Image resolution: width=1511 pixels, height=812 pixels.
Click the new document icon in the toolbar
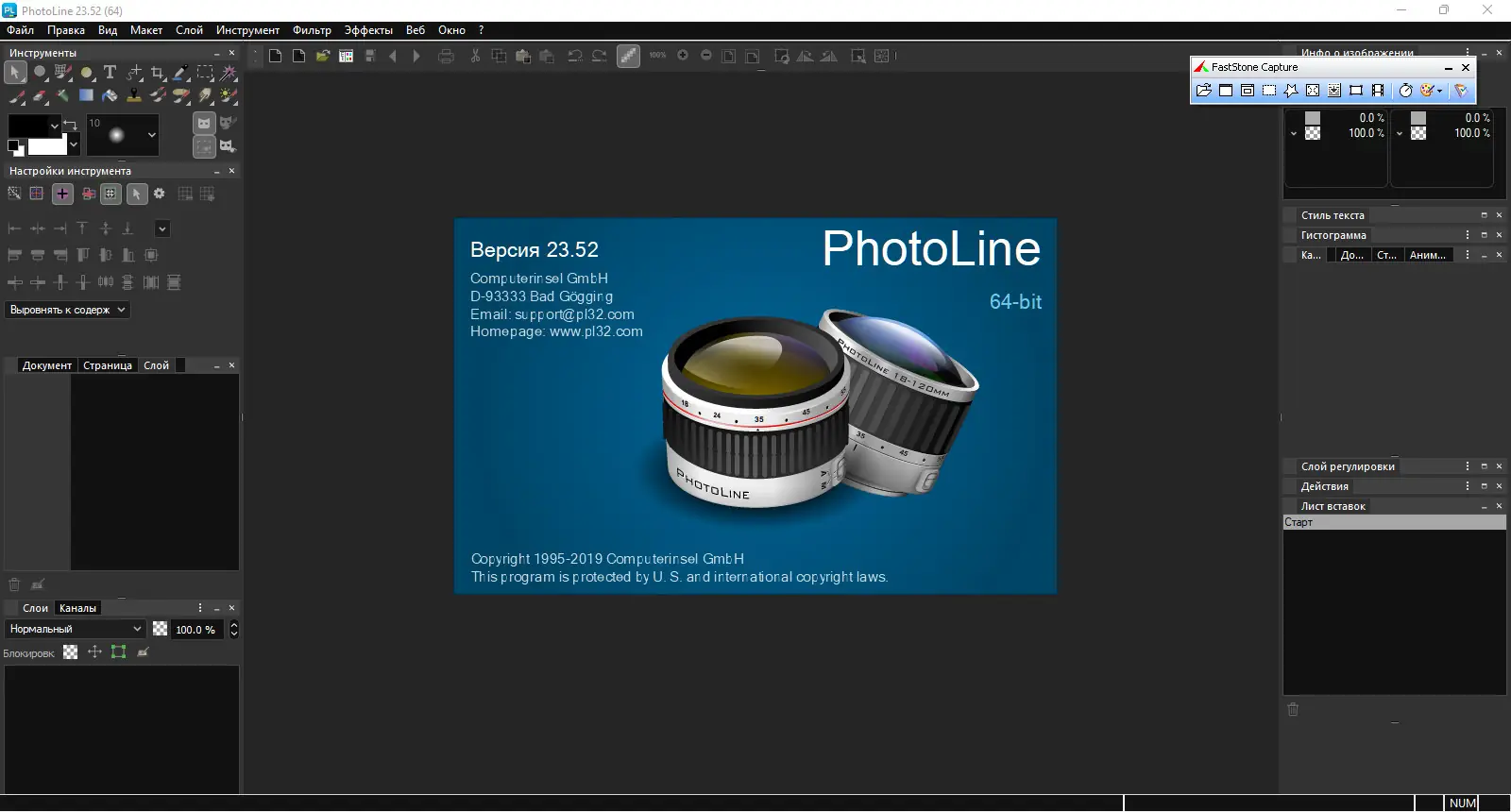tap(275, 56)
